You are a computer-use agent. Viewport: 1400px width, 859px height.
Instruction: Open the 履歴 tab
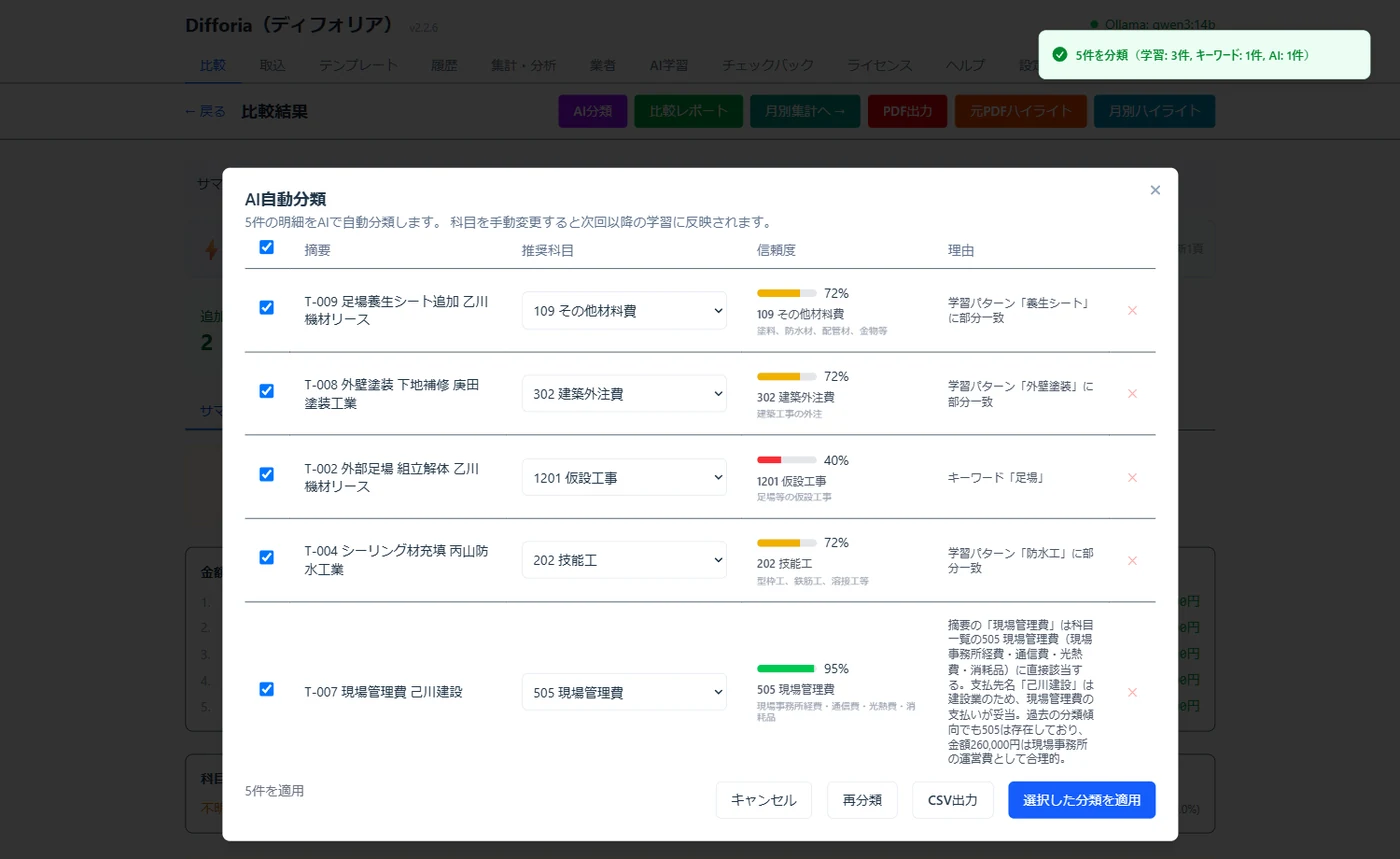click(444, 65)
